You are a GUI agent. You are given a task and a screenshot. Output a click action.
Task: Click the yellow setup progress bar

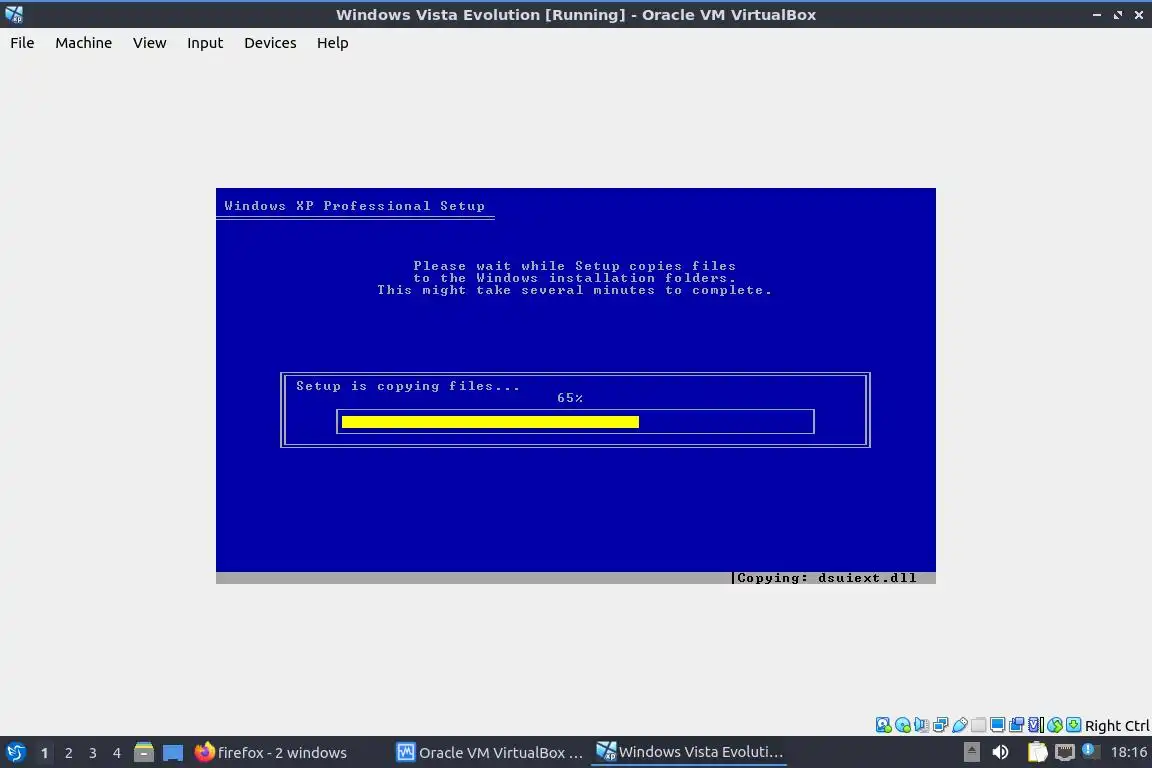coord(490,422)
